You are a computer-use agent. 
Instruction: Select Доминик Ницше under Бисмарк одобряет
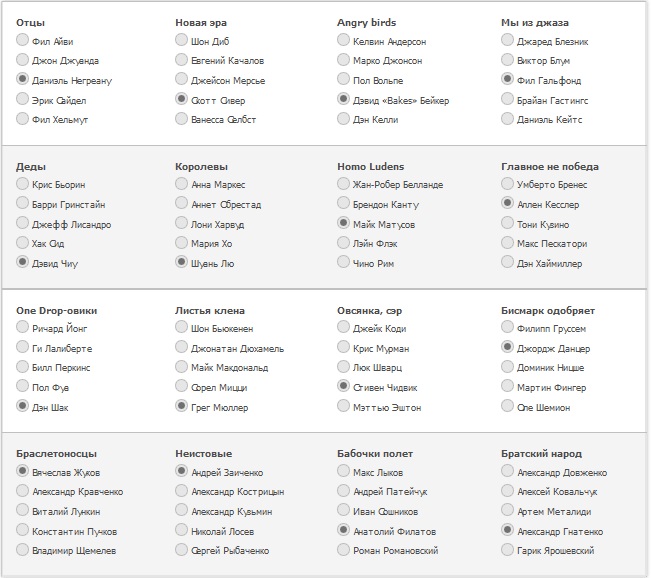click(x=508, y=367)
